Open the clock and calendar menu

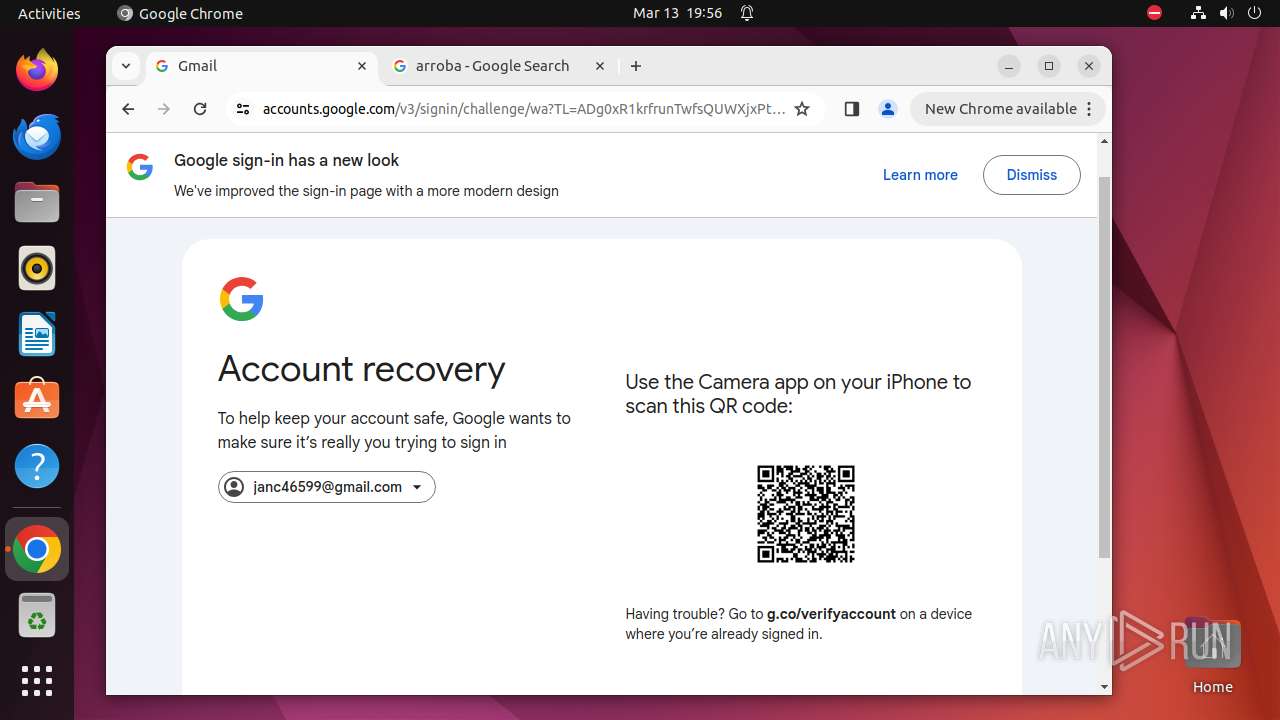click(677, 13)
